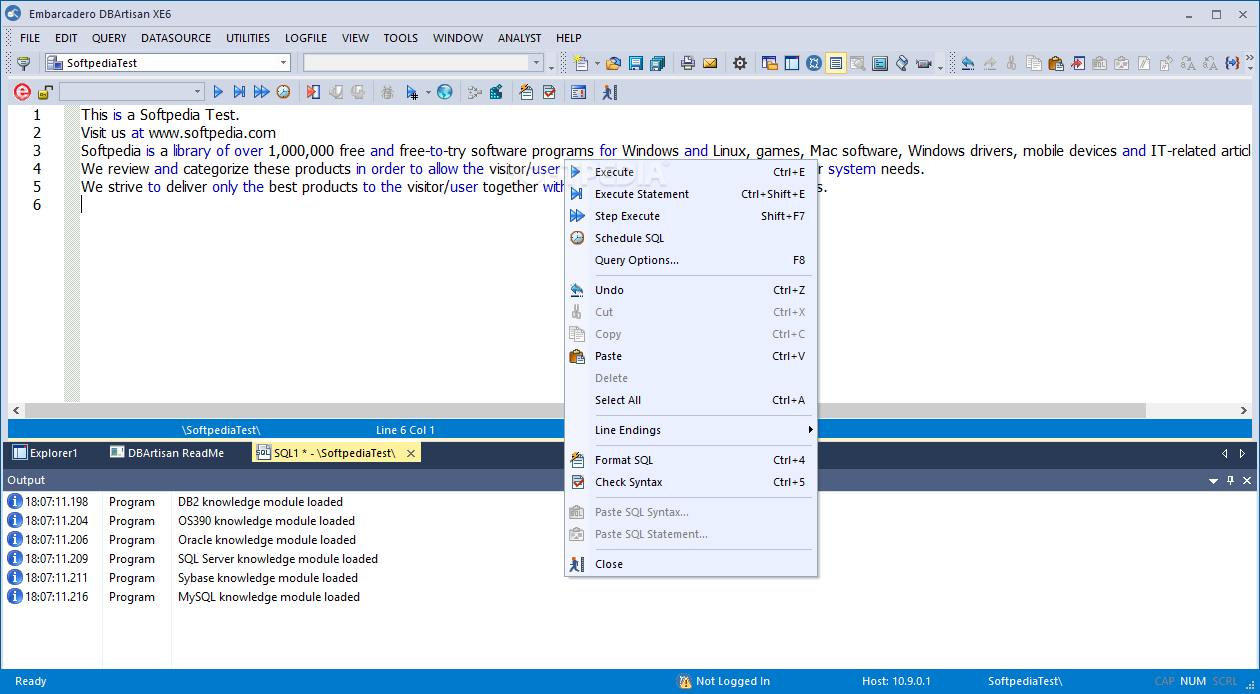1260x694 pixels.
Task: Switch to the Explorer1 tab
Action: coord(45,453)
